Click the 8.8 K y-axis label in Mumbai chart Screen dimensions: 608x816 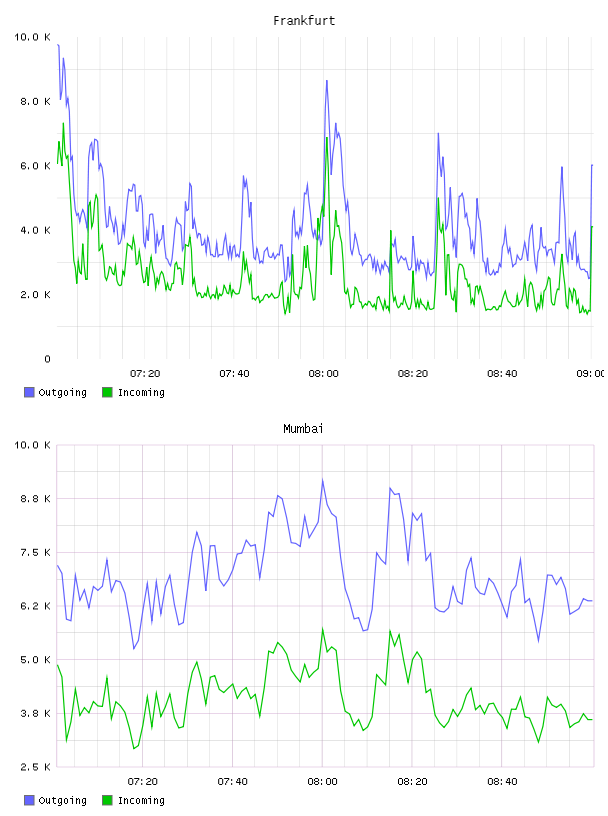[35, 499]
